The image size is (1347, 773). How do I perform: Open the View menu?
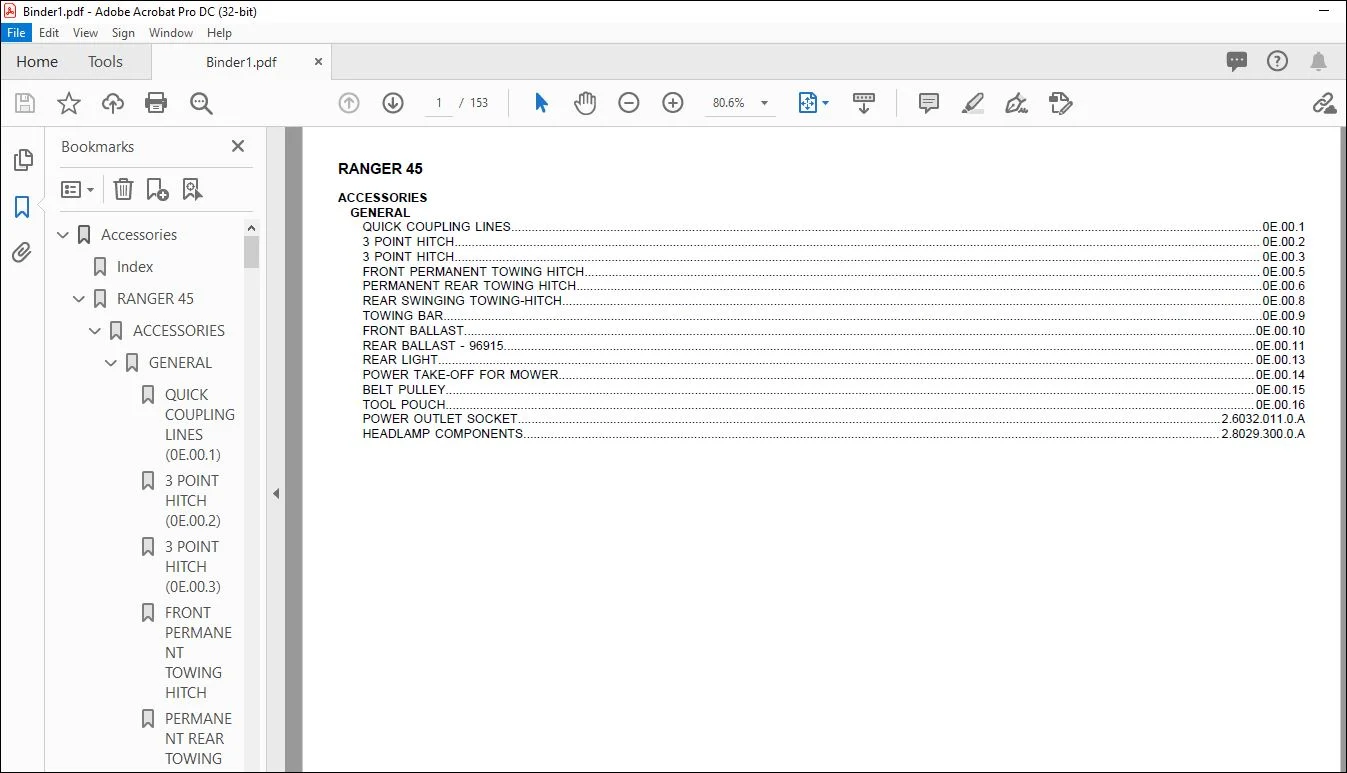(86, 33)
